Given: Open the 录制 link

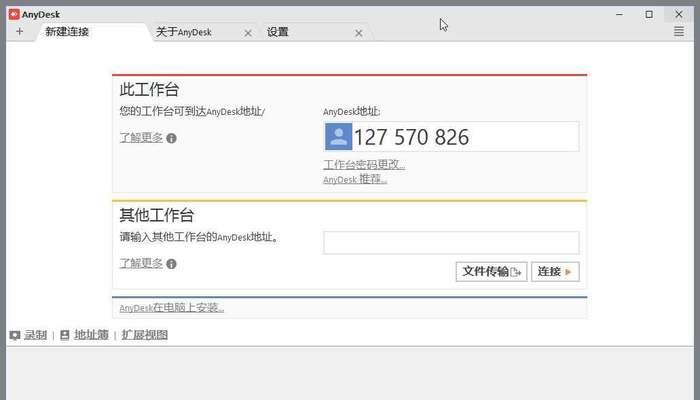Looking at the screenshot, I should (35, 334).
